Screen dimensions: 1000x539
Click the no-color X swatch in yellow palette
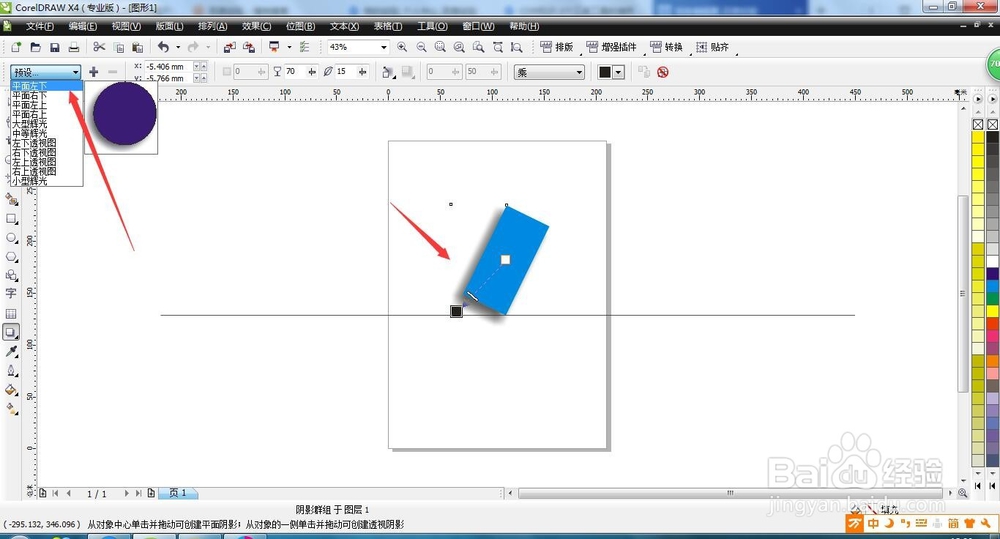tap(978, 124)
